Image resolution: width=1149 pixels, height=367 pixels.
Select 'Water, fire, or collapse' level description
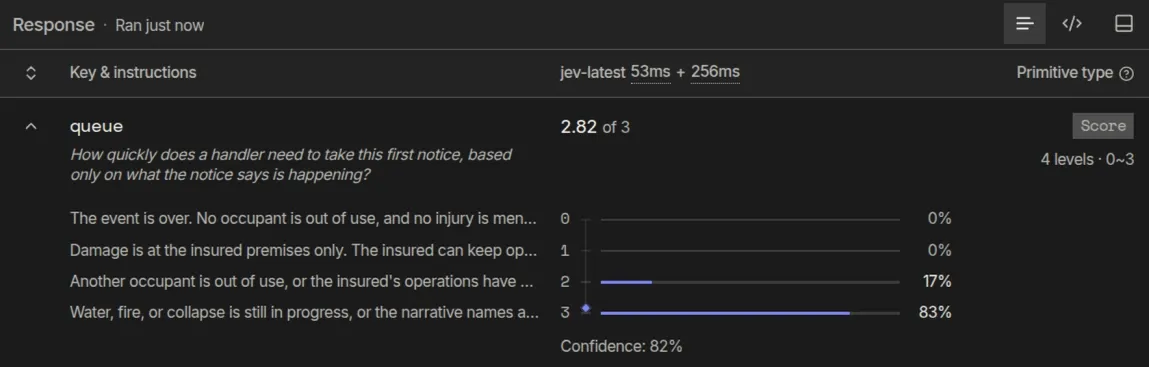[x=304, y=312]
